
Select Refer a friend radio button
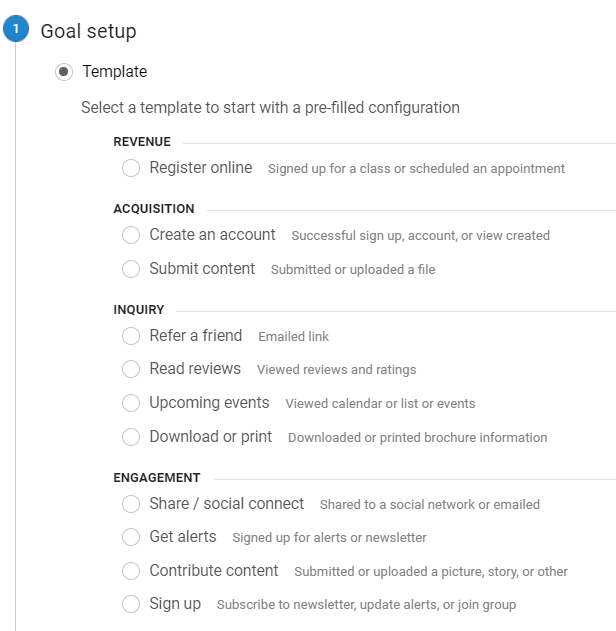pos(131,336)
